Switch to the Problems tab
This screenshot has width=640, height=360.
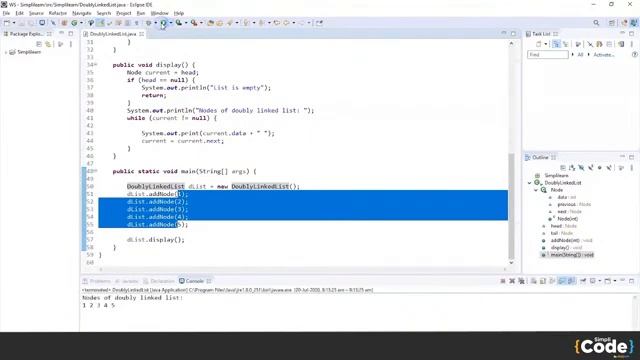pyautogui.click(x=97, y=281)
